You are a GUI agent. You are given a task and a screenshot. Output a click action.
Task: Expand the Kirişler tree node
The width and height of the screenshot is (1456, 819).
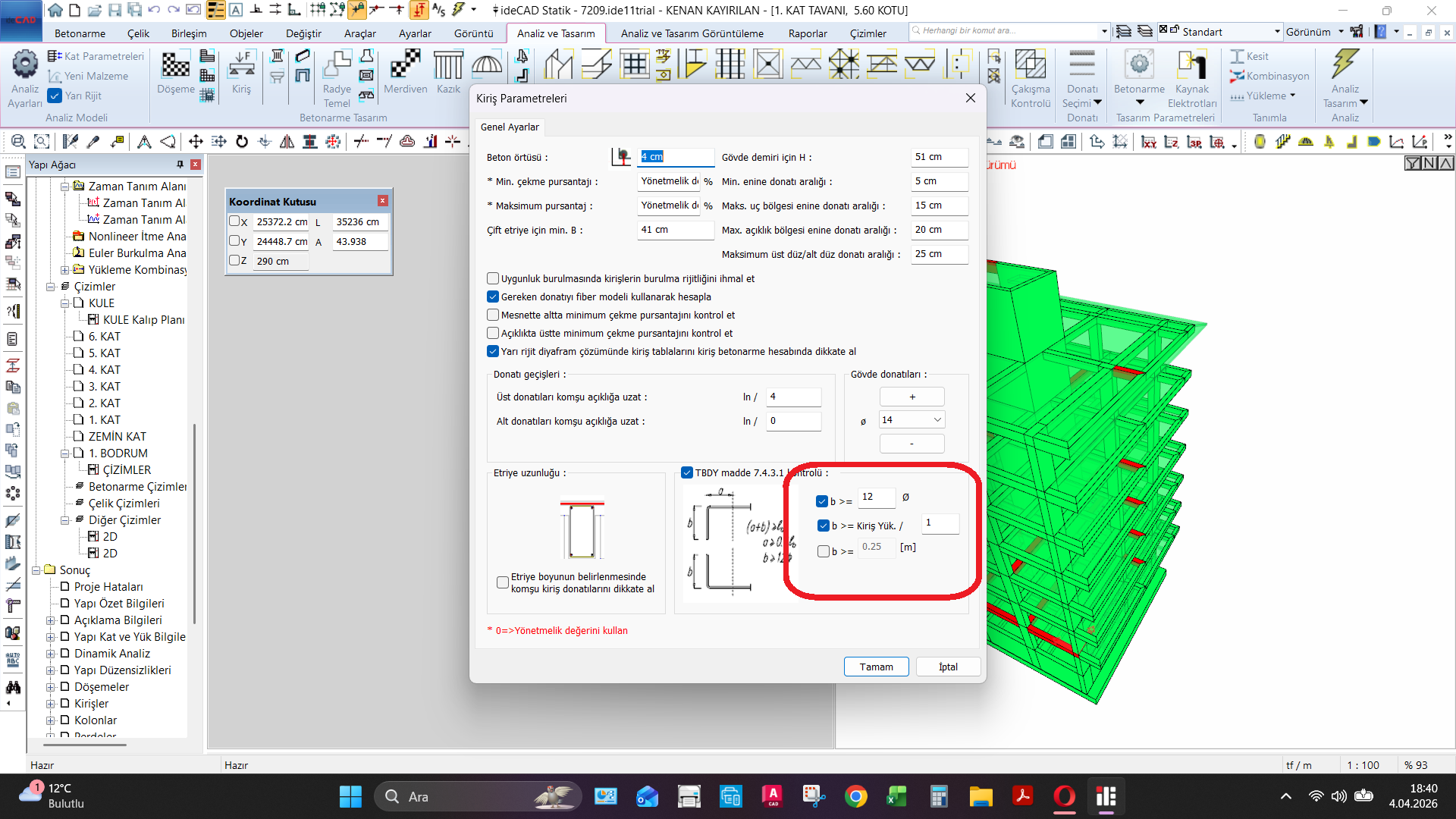(51, 704)
